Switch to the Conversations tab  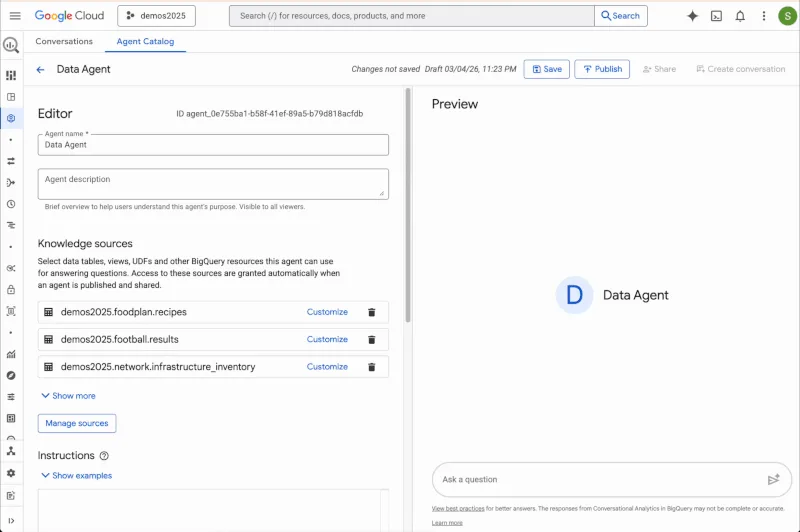pyautogui.click(x=64, y=41)
